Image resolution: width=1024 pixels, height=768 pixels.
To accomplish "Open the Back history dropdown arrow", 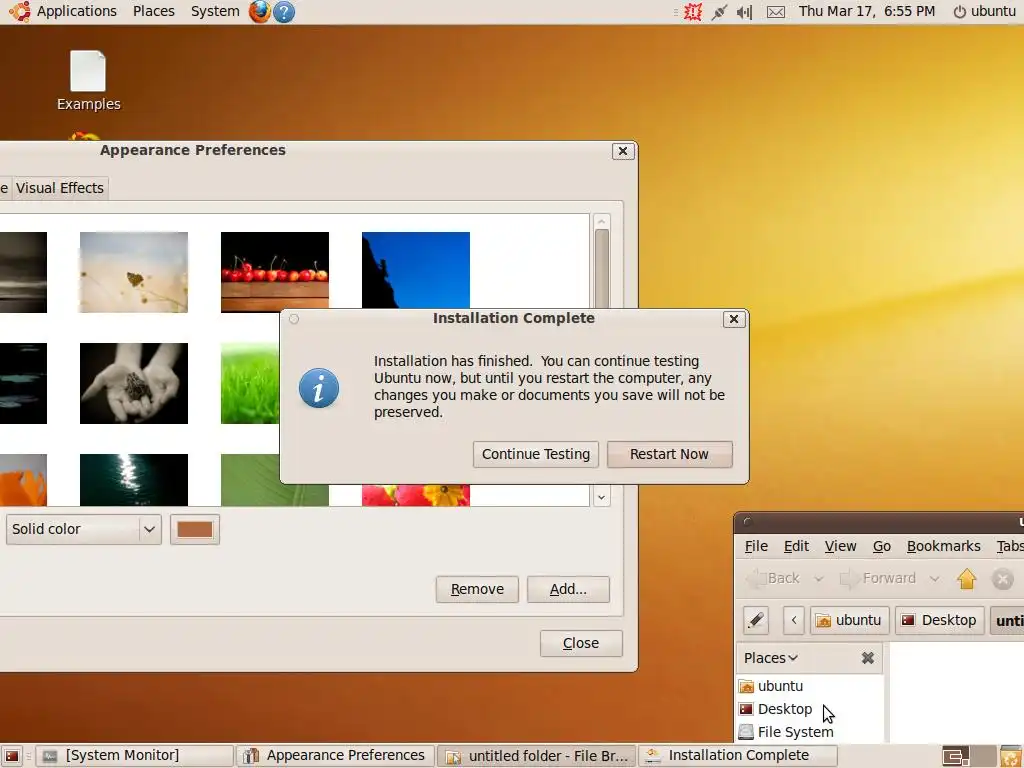I will pos(818,579).
